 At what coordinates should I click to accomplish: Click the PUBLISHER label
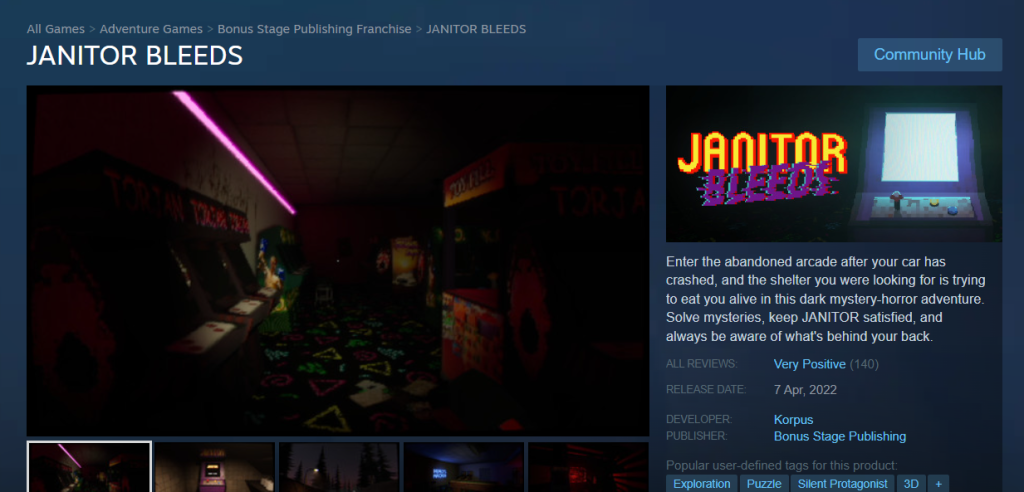[697, 435]
